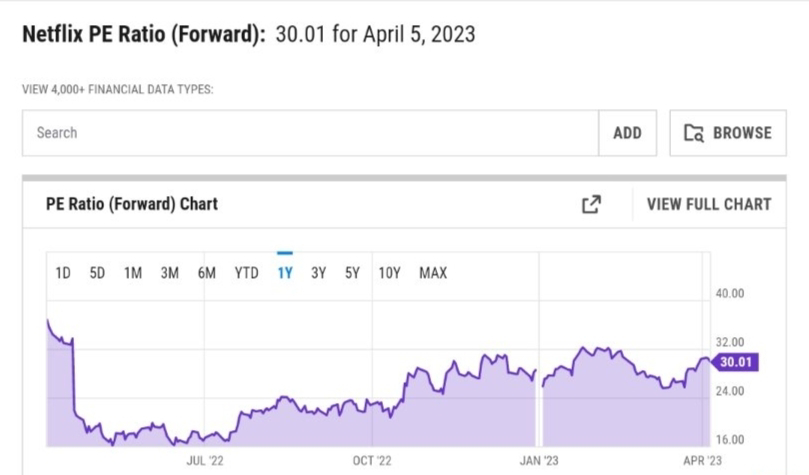This screenshot has width=809, height=475.
Task: Open chart in new window icon
Action: point(591,204)
